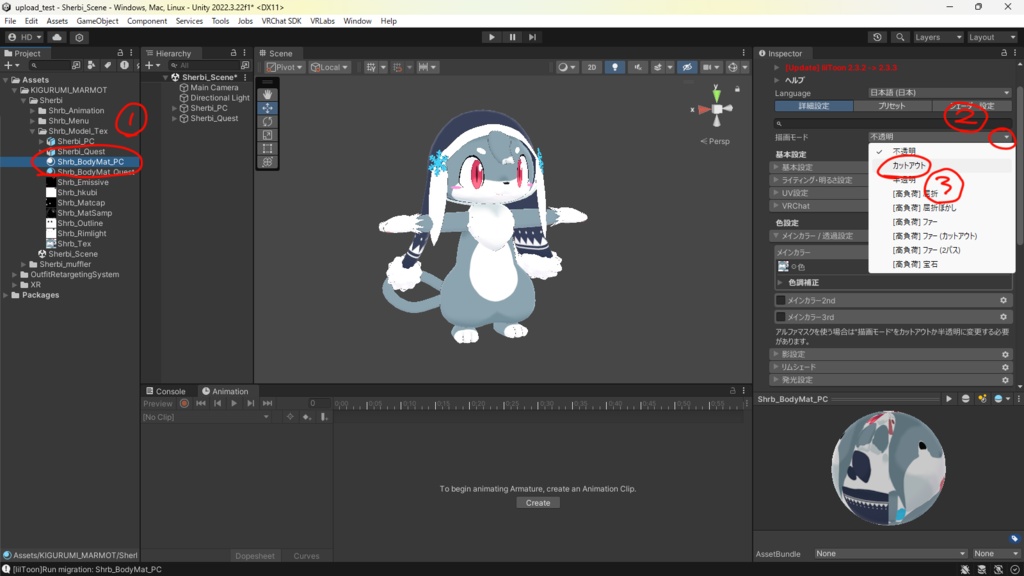Image resolution: width=1024 pixels, height=576 pixels.
Task: Expand Sherbi_PC in Hierarchy
Action: coord(174,108)
